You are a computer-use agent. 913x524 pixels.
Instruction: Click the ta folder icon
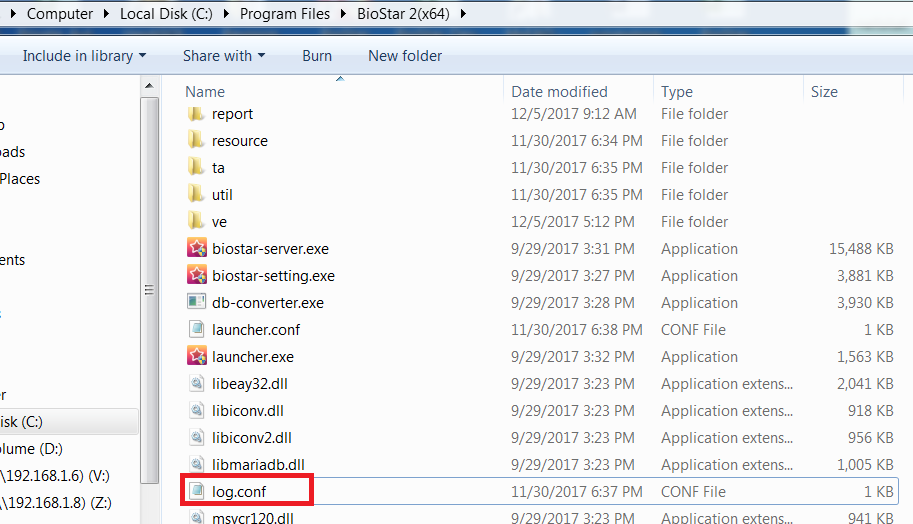(x=196, y=168)
